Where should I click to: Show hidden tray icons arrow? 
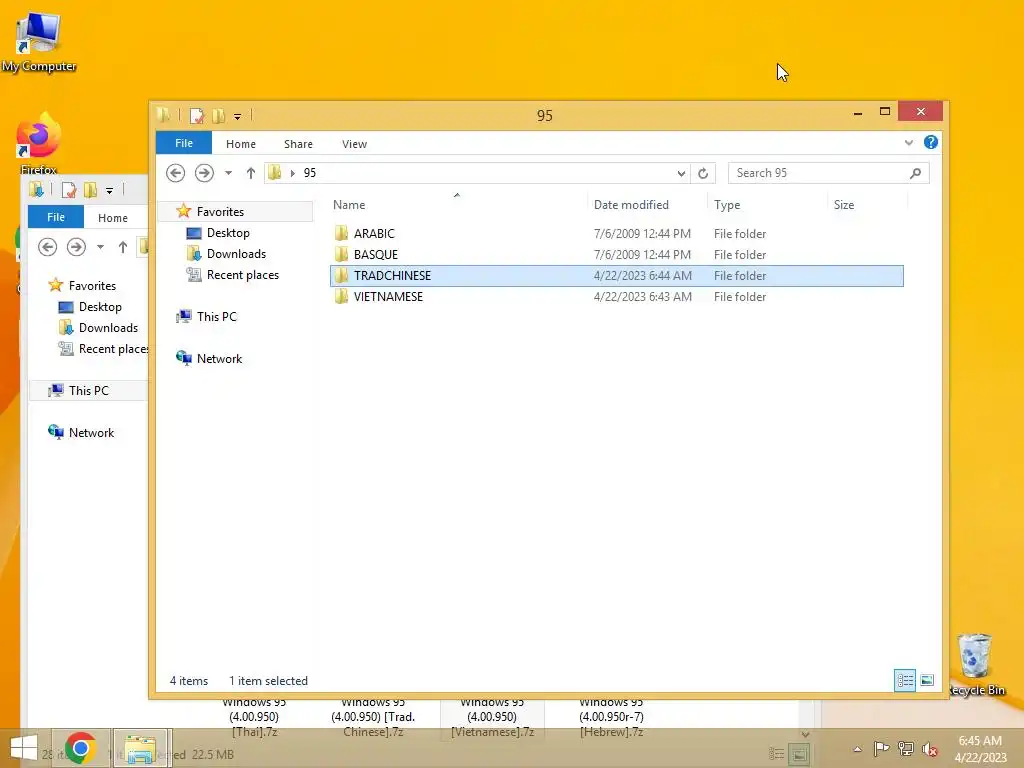(x=857, y=749)
